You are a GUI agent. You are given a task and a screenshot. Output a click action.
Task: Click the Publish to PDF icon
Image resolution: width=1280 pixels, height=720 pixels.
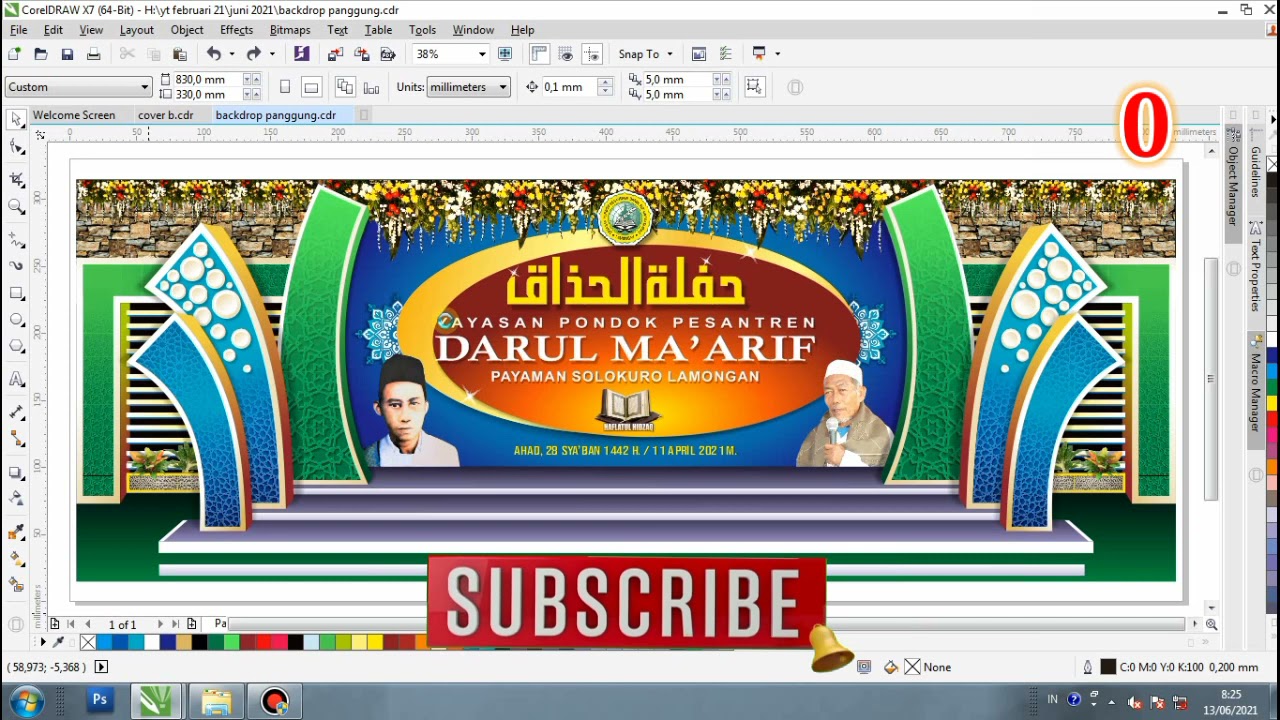(x=388, y=54)
